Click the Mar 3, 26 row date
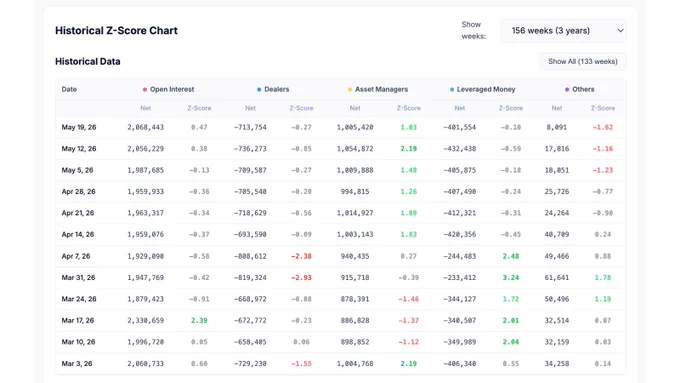680x383 pixels. pyautogui.click(x=77, y=363)
